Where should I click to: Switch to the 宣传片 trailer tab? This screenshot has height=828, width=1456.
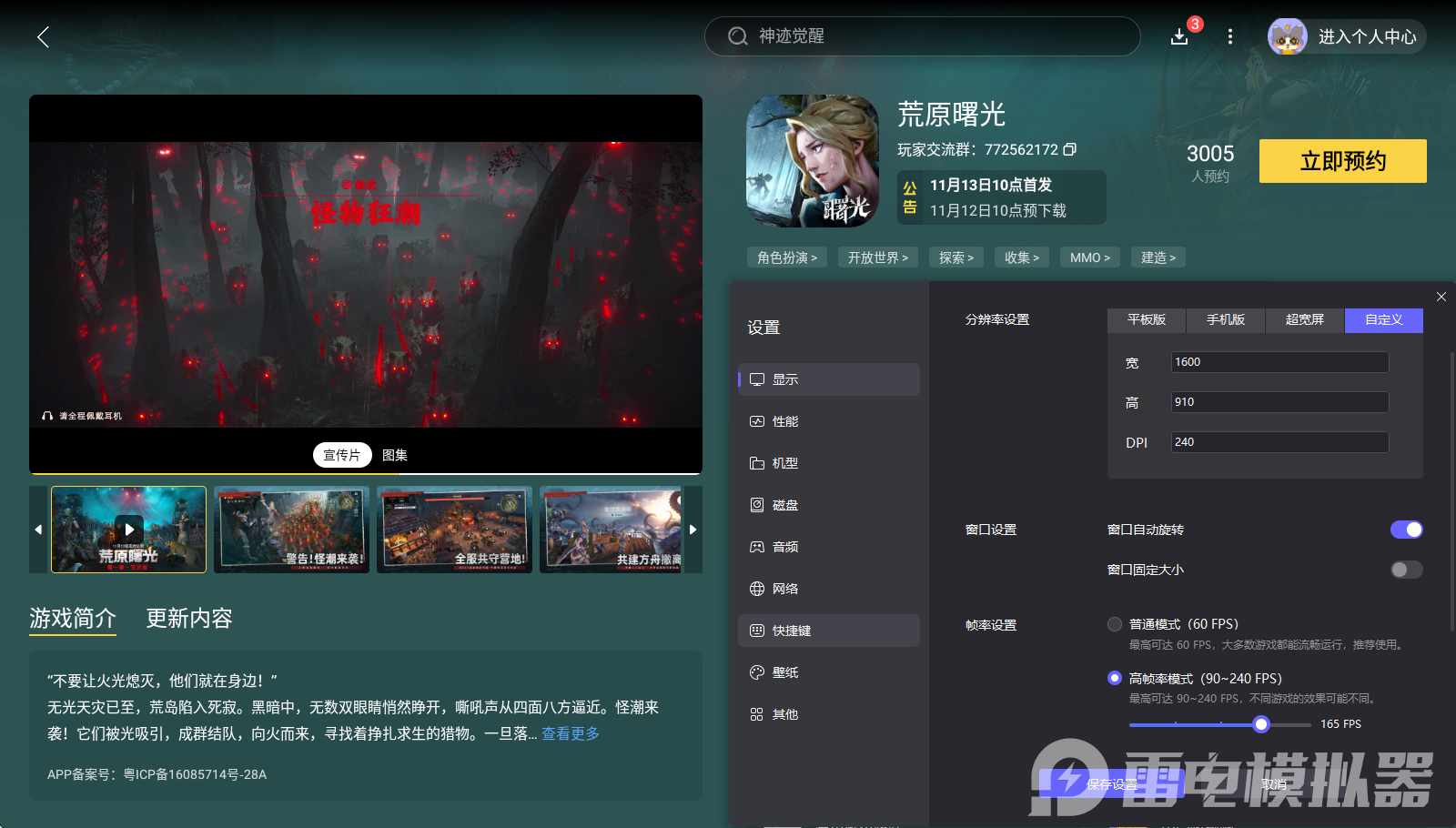point(342,455)
